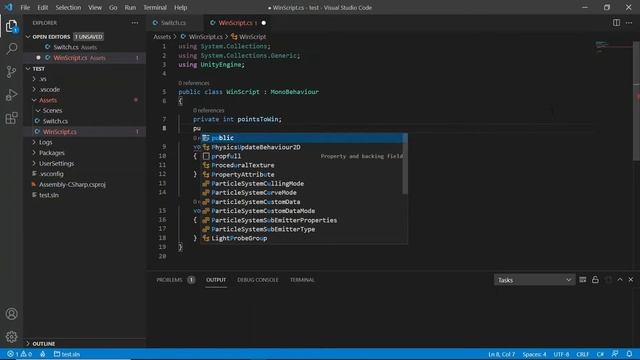Change CRLF end of line sequence

pyautogui.click(x=582, y=354)
